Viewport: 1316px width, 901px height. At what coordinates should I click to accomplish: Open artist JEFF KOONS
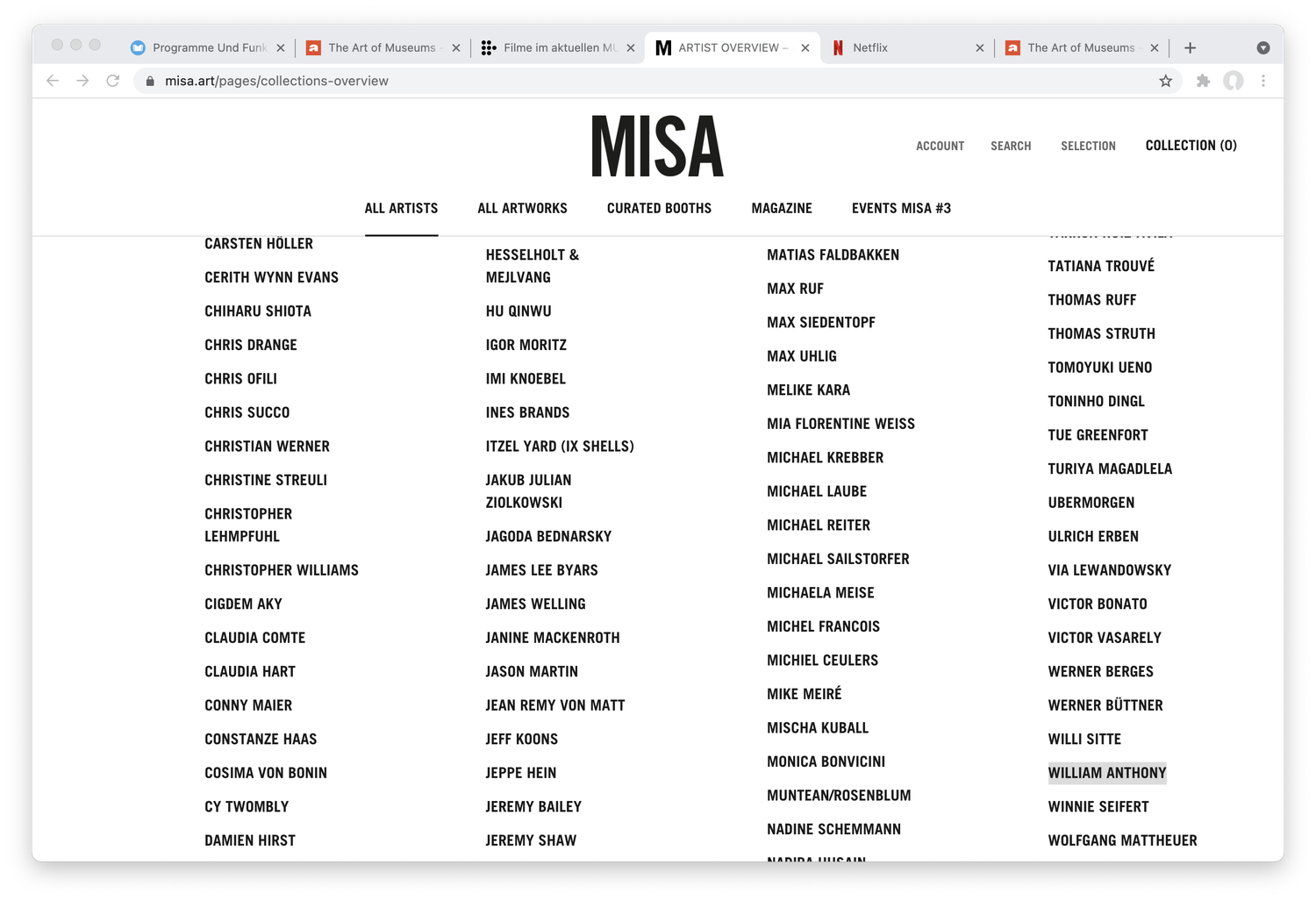coord(522,740)
